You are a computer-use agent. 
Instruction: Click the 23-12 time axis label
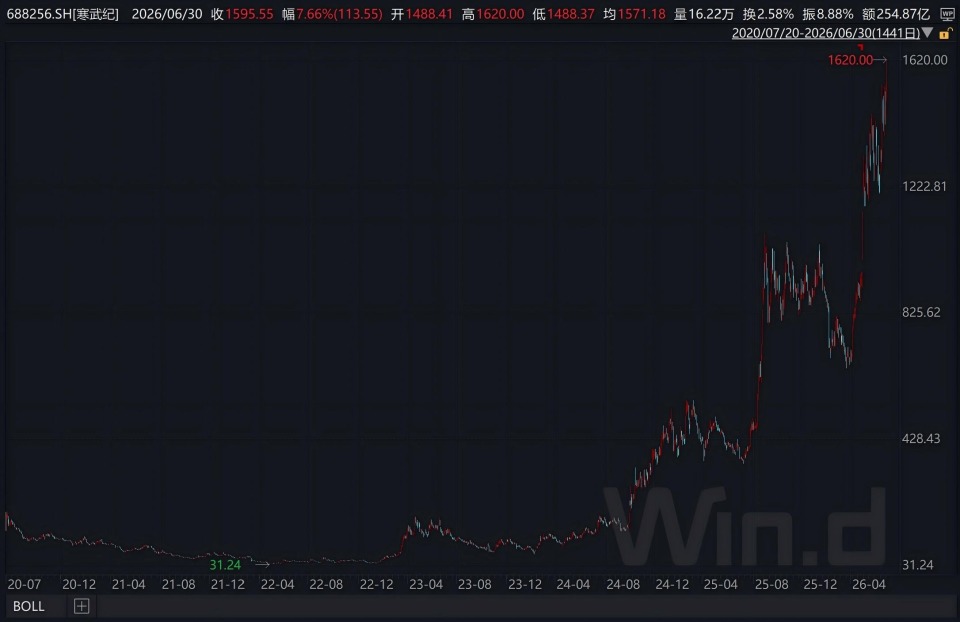point(525,585)
